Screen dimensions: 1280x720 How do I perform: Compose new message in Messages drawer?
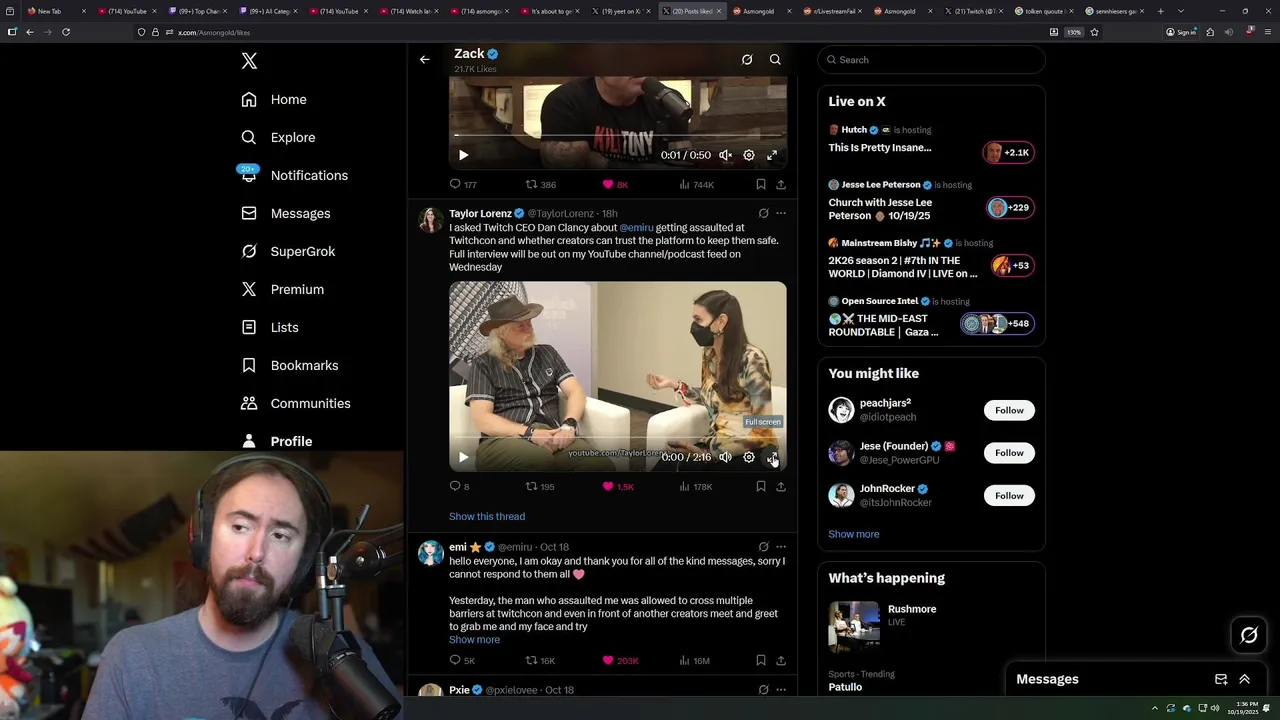[x=1221, y=679]
